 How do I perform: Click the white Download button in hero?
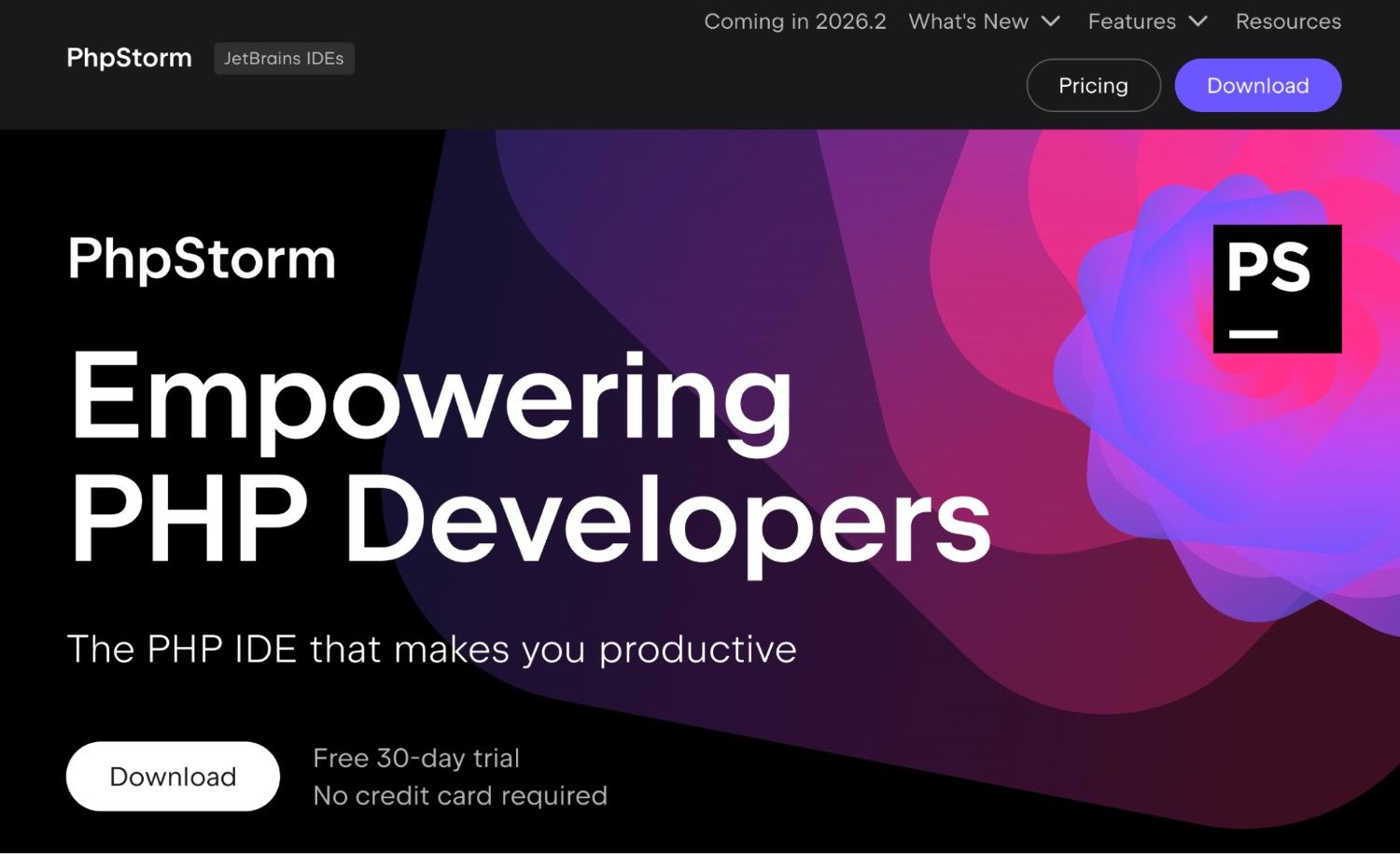(x=173, y=777)
